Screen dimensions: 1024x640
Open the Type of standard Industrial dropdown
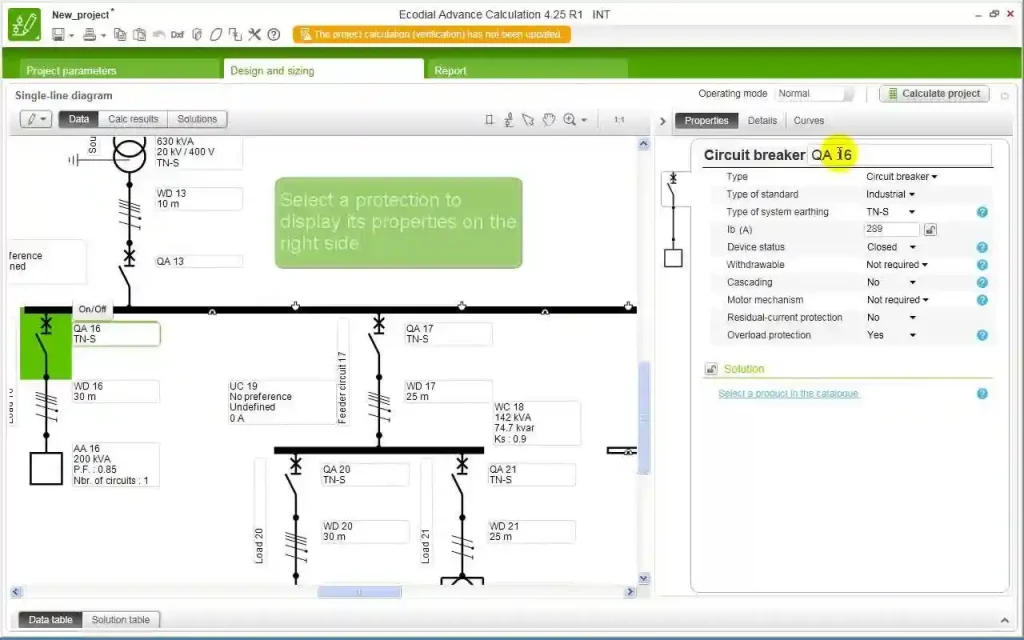pyautogui.click(x=890, y=194)
